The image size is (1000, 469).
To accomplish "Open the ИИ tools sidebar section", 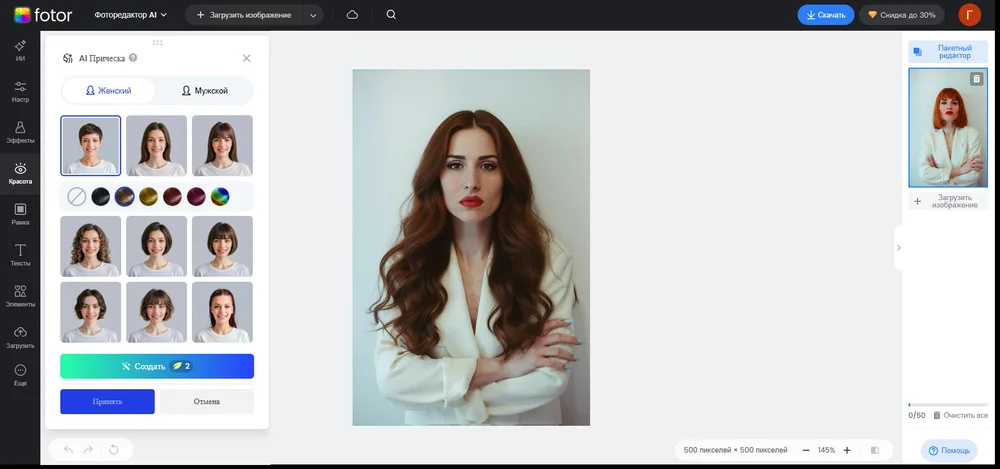I will click(20, 51).
